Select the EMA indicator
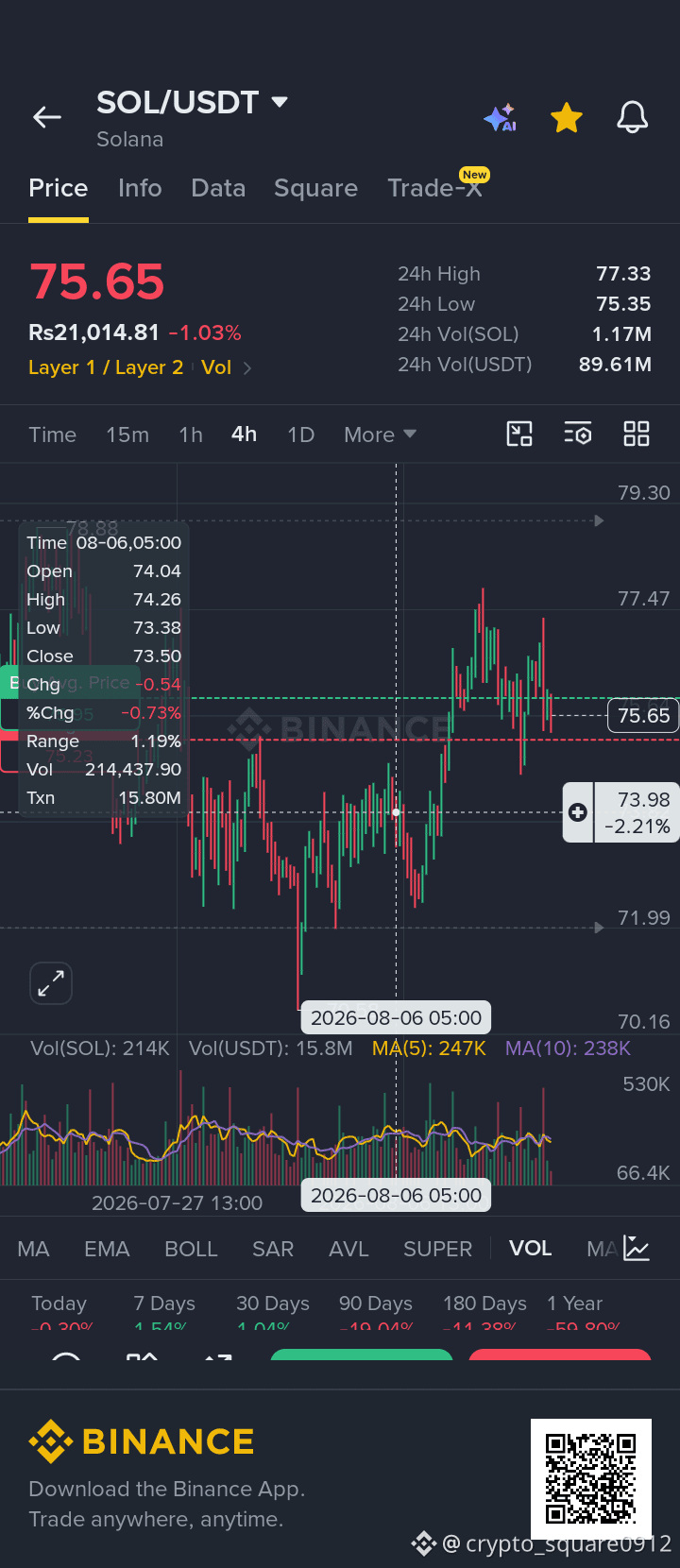The height and width of the screenshot is (1568, 680). 107,1249
